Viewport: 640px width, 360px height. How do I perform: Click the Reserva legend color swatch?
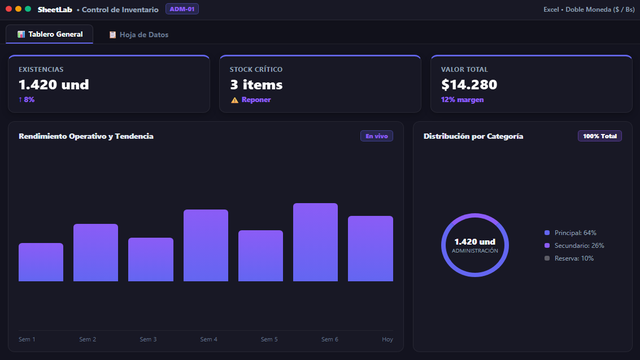pyautogui.click(x=547, y=258)
